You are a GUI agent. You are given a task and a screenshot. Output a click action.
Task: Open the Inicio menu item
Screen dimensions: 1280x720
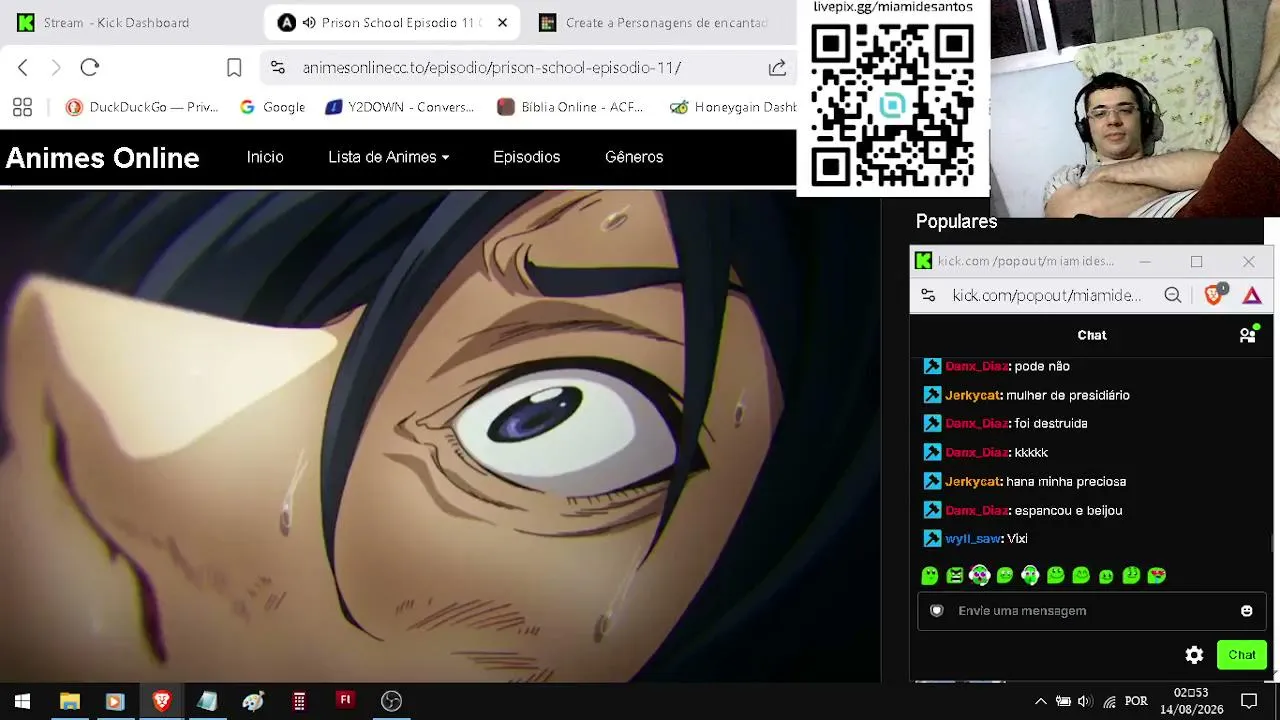tap(265, 157)
